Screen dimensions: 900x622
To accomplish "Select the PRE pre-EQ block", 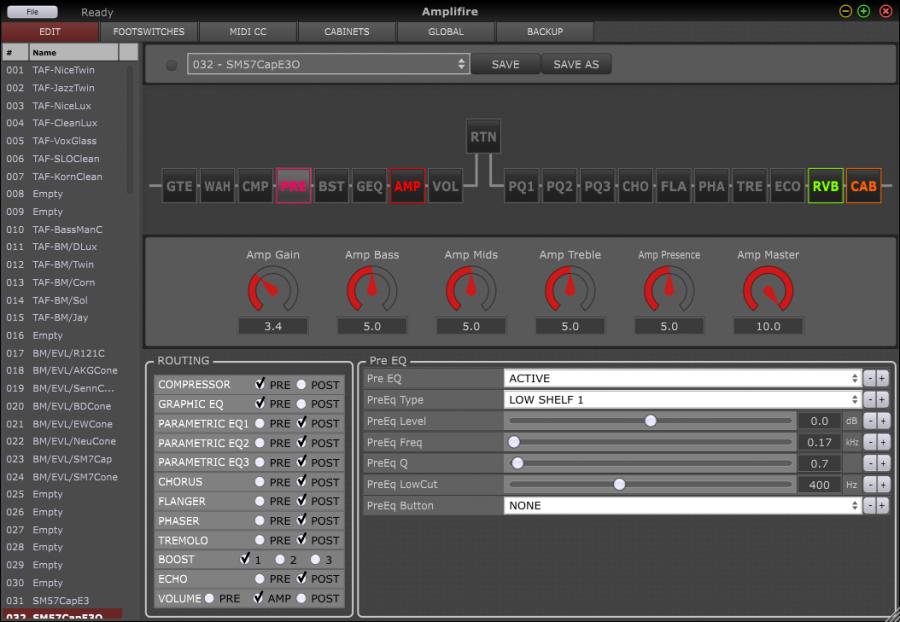I will point(293,186).
